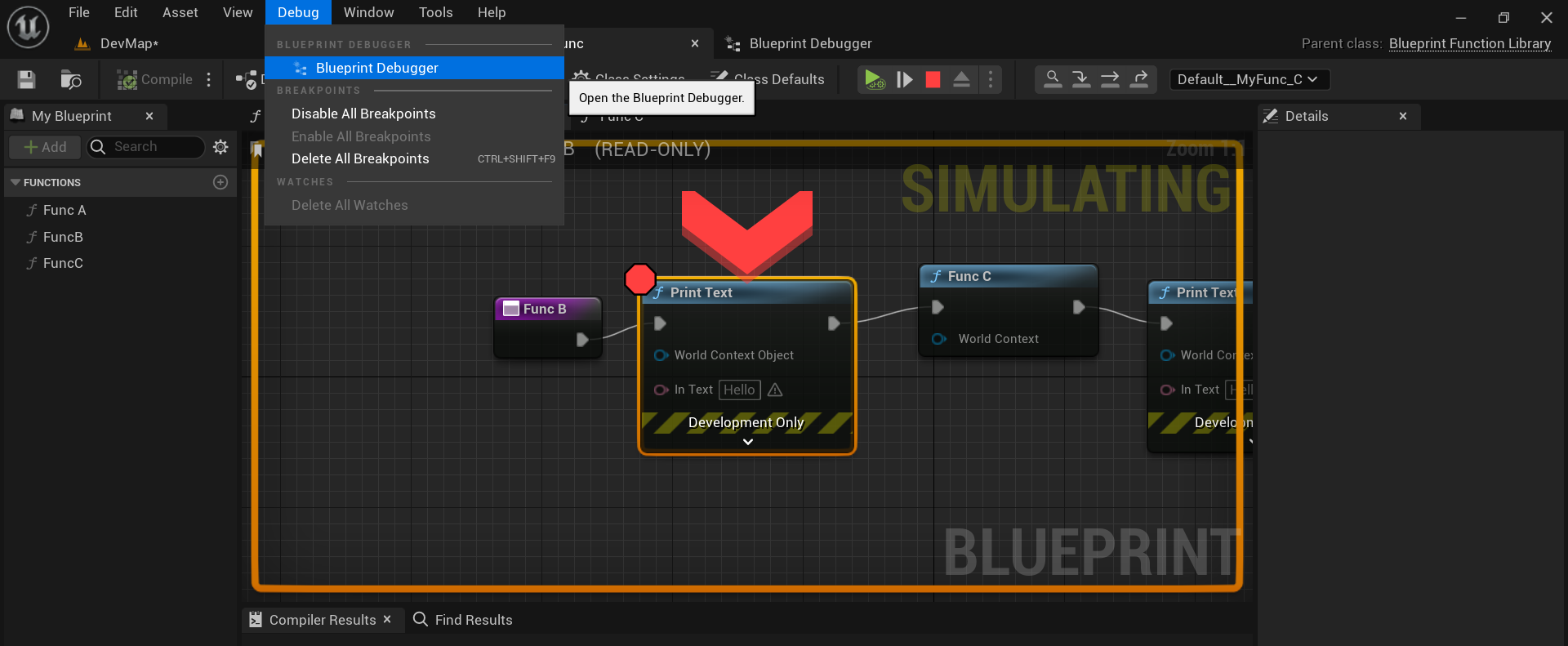The image size is (1568, 646).
Task: Advance a single frame with the step button
Action: (904, 79)
